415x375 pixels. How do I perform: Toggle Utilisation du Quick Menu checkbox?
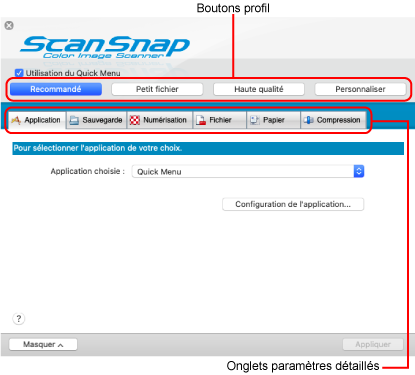[x=19, y=73]
